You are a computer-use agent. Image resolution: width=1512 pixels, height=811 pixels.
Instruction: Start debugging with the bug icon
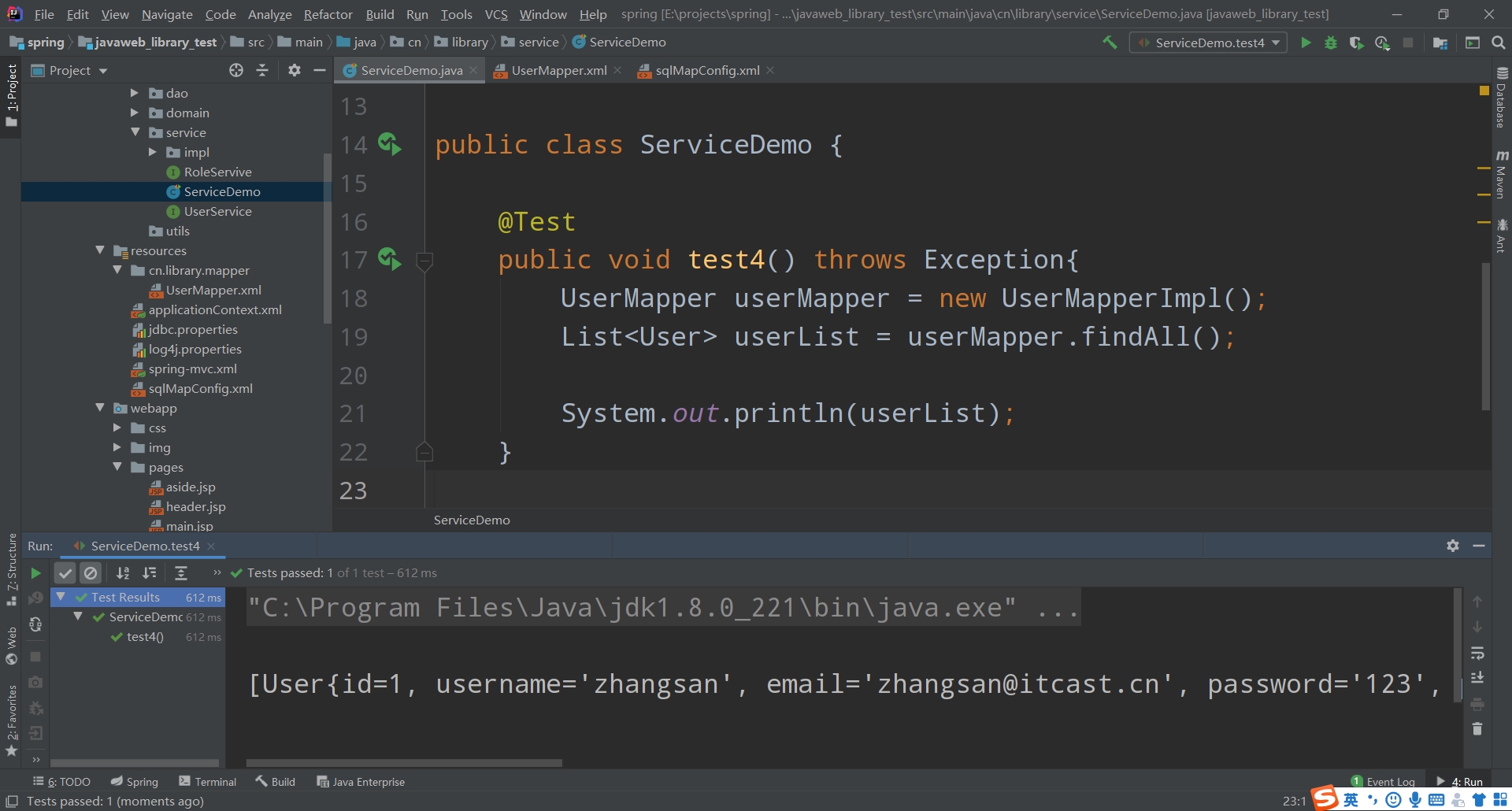tap(1332, 43)
